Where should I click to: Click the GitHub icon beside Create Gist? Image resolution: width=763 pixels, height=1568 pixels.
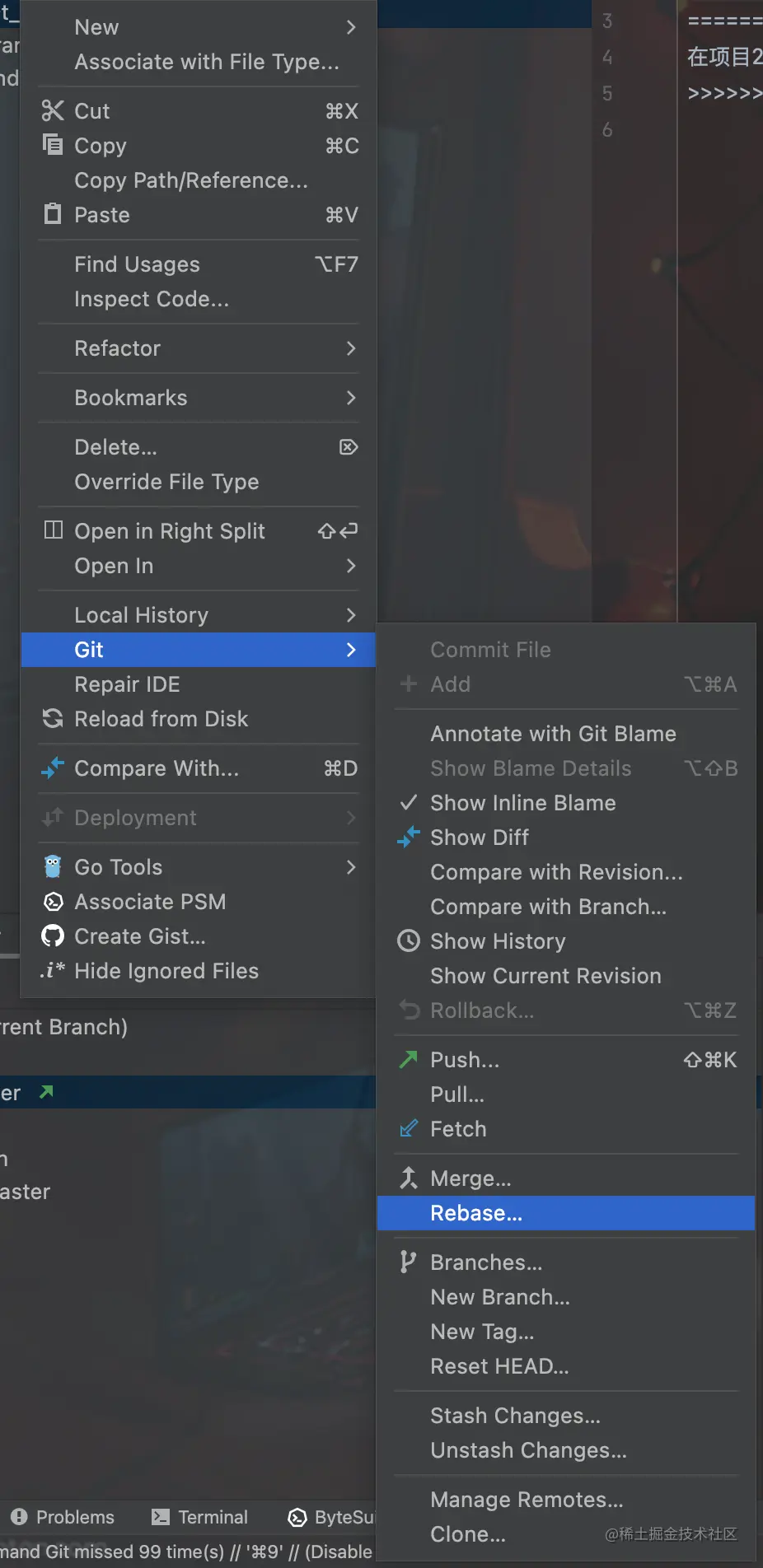tap(53, 936)
